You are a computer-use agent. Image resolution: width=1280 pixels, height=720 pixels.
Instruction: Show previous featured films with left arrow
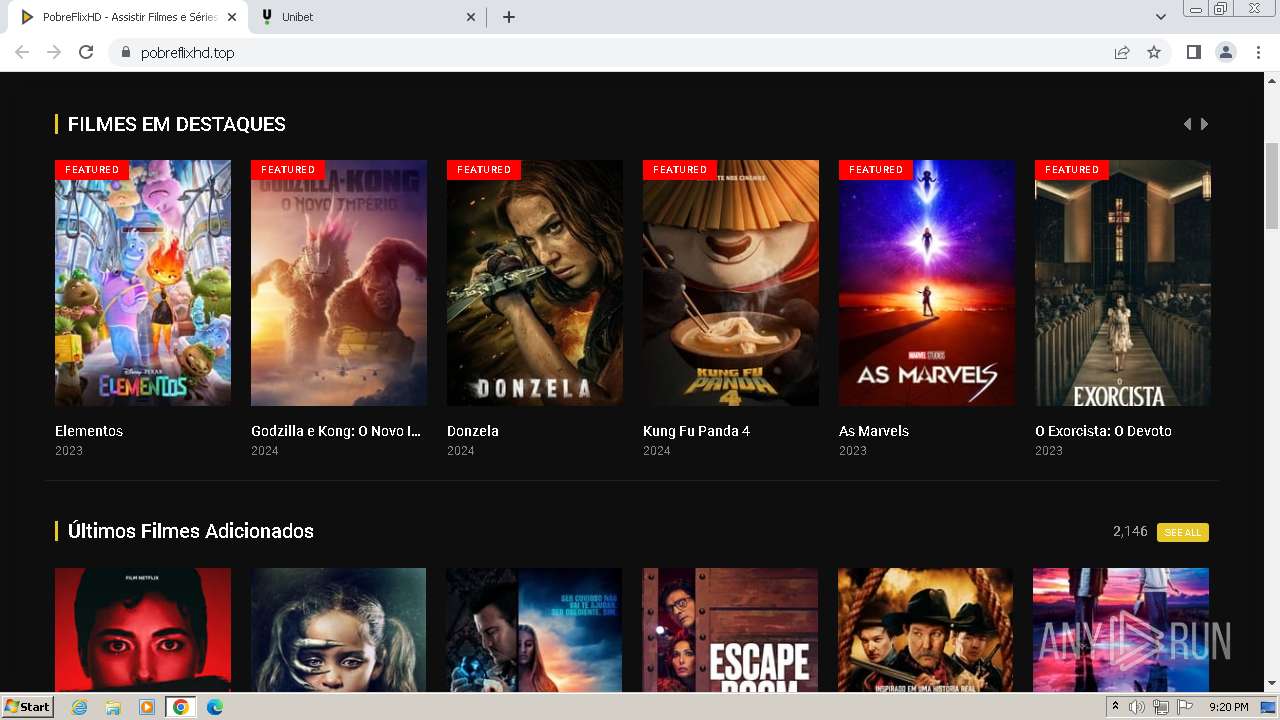[1187, 124]
